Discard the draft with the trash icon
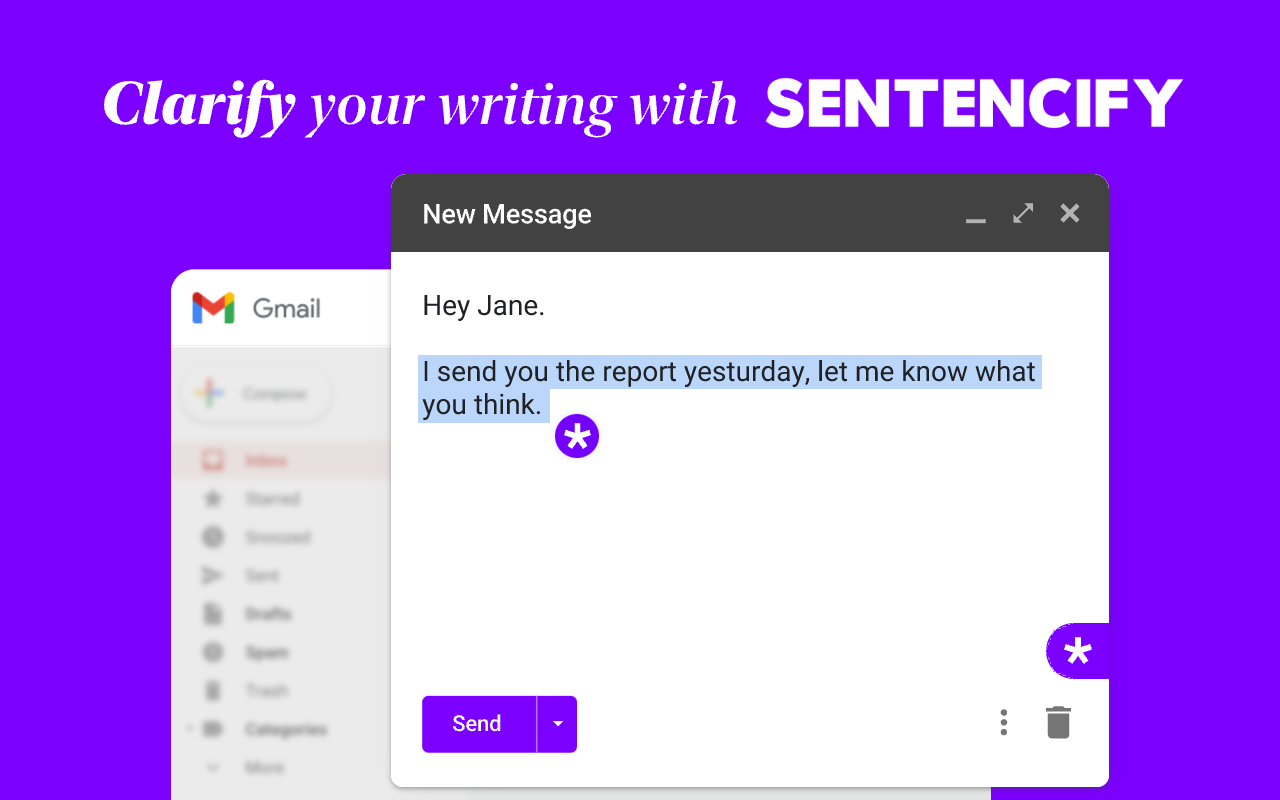1280x800 pixels. coord(1058,722)
